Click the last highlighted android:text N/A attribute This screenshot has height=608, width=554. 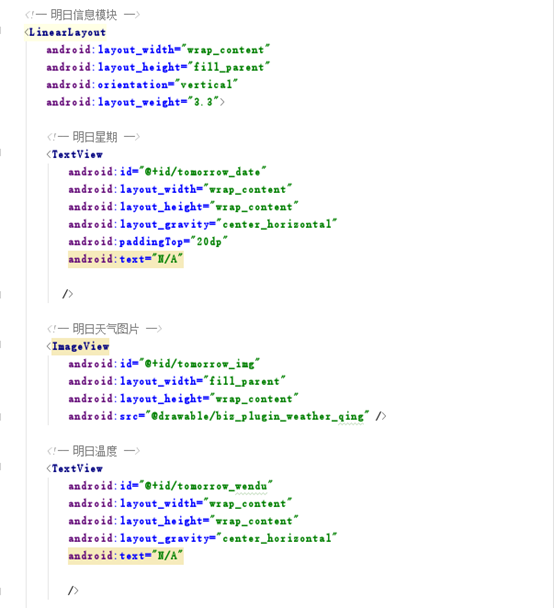click(125, 556)
